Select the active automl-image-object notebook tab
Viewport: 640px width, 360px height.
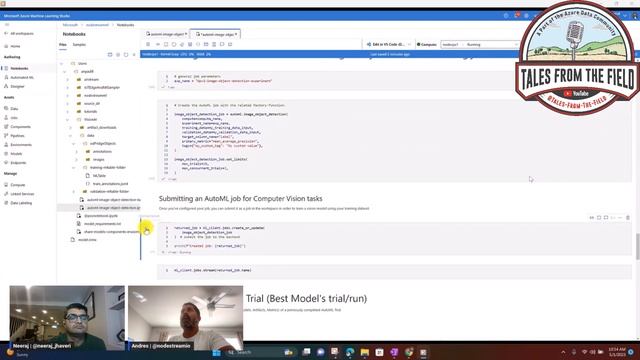click(x=216, y=34)
